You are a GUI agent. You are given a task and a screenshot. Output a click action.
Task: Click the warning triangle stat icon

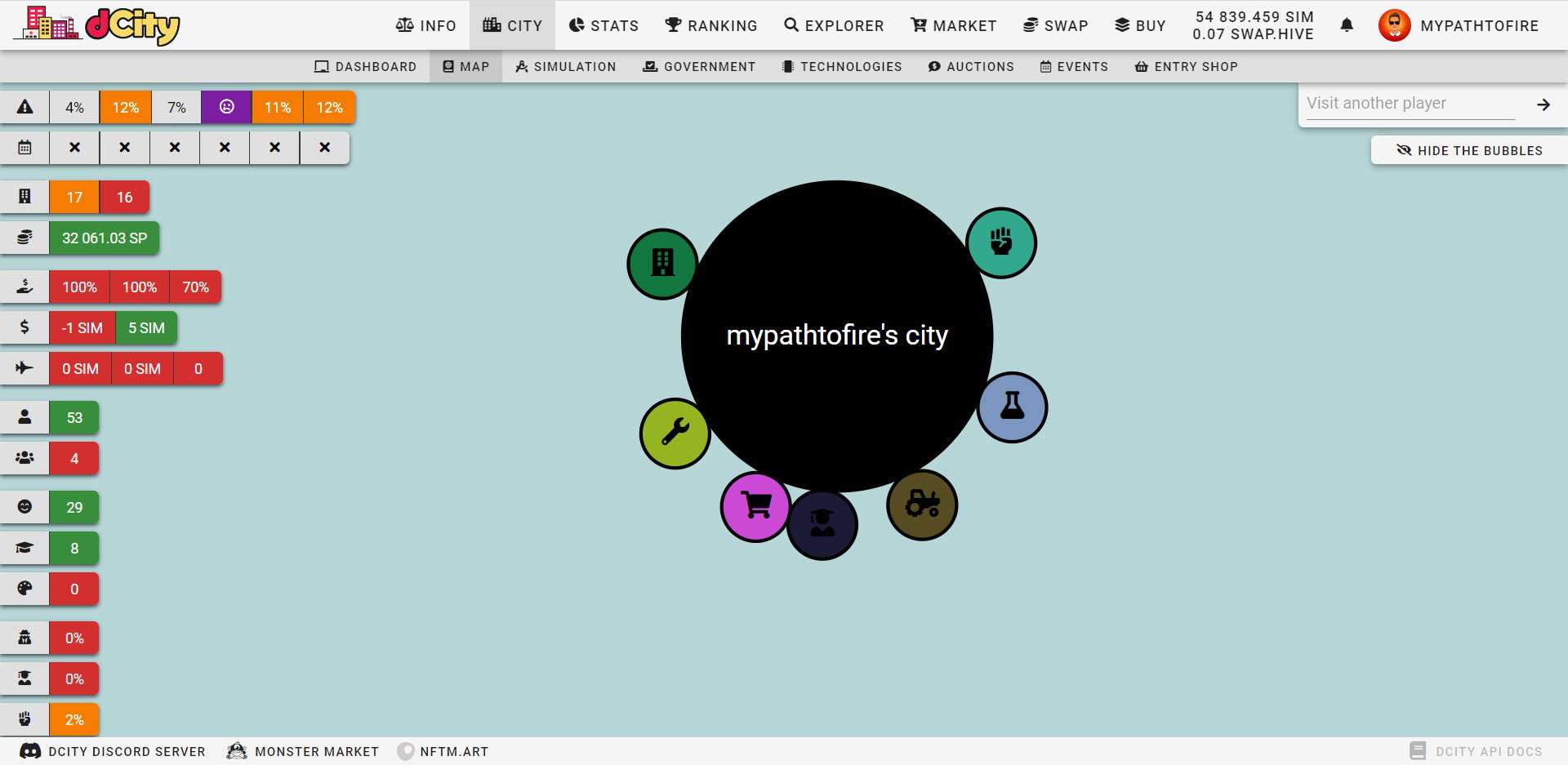(x=24, y=107)
